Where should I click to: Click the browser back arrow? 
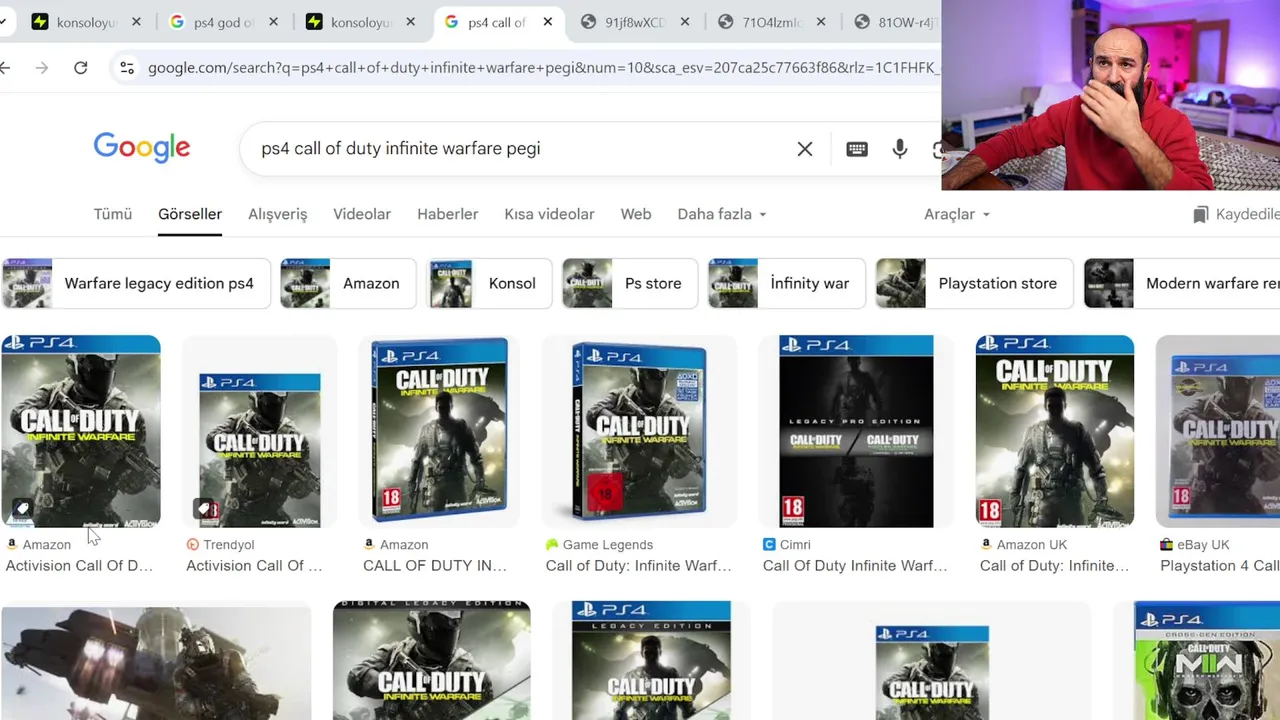click(5, 68)
